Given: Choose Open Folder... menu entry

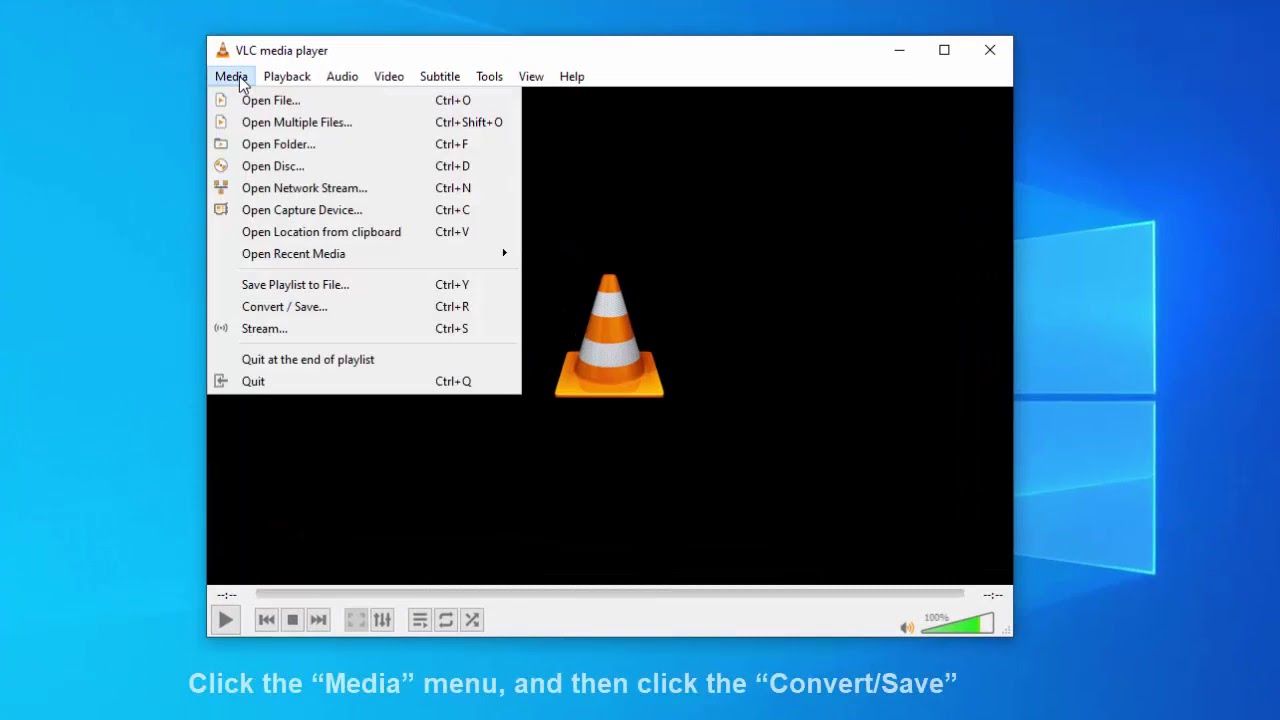Looking at the screenshot, I should (x=364, y=144).
